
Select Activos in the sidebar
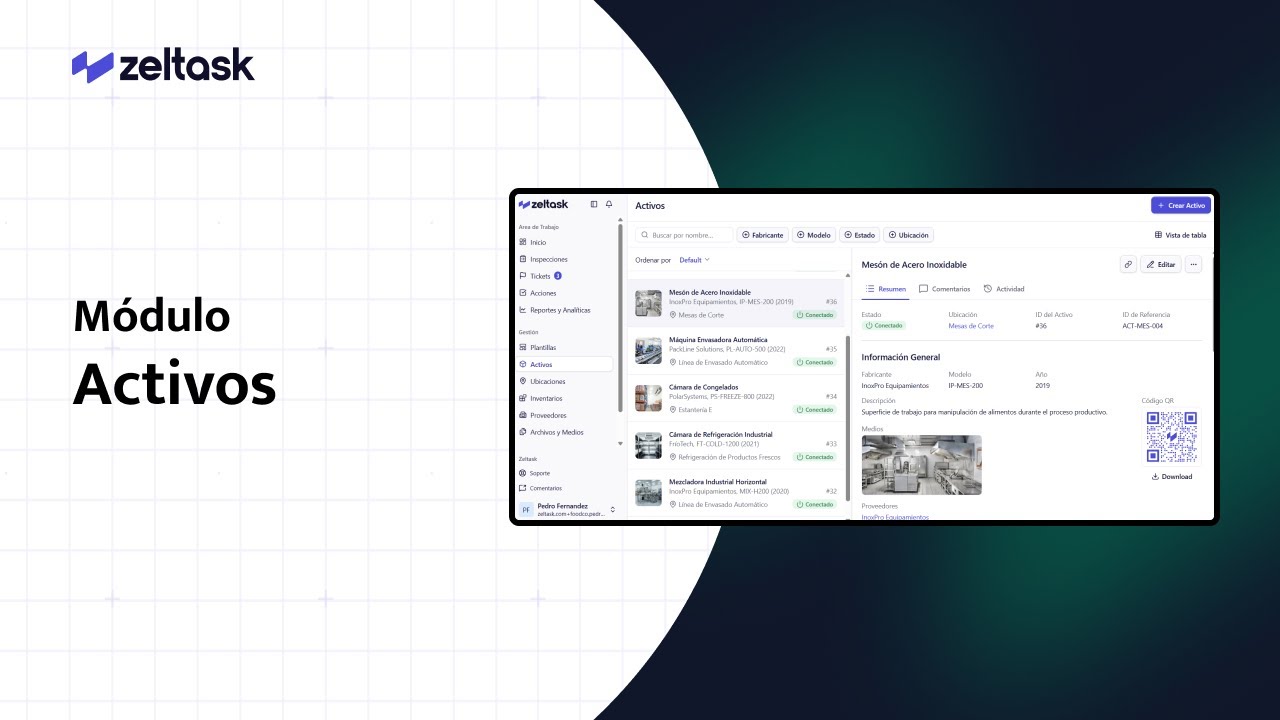(x=565, y=364)
